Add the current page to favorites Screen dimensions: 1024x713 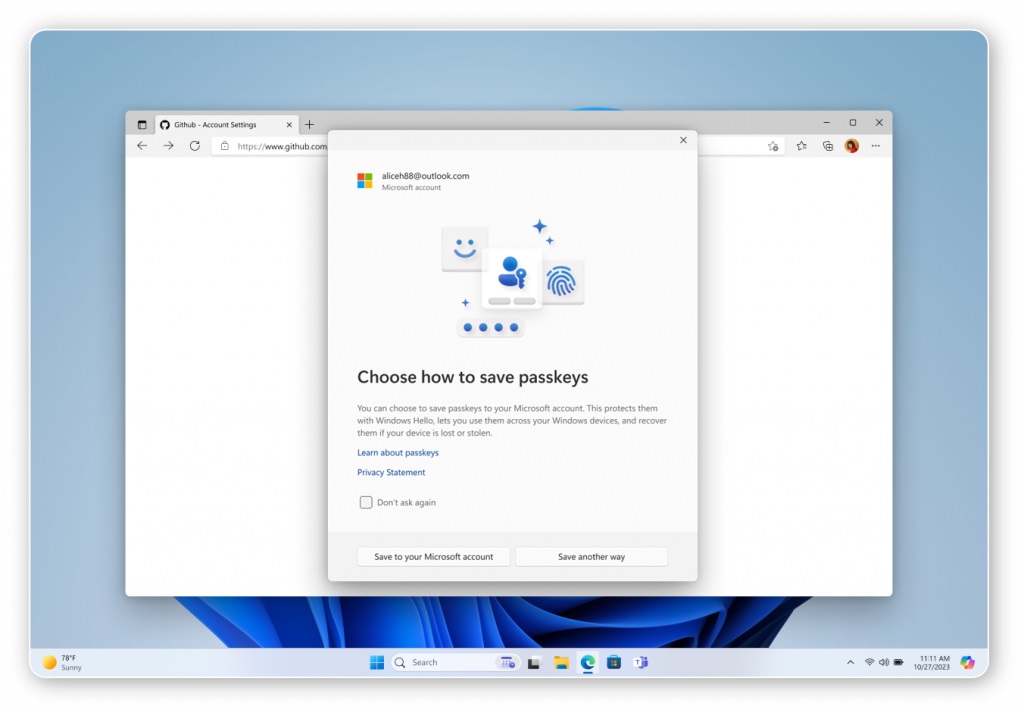(773, 146)
